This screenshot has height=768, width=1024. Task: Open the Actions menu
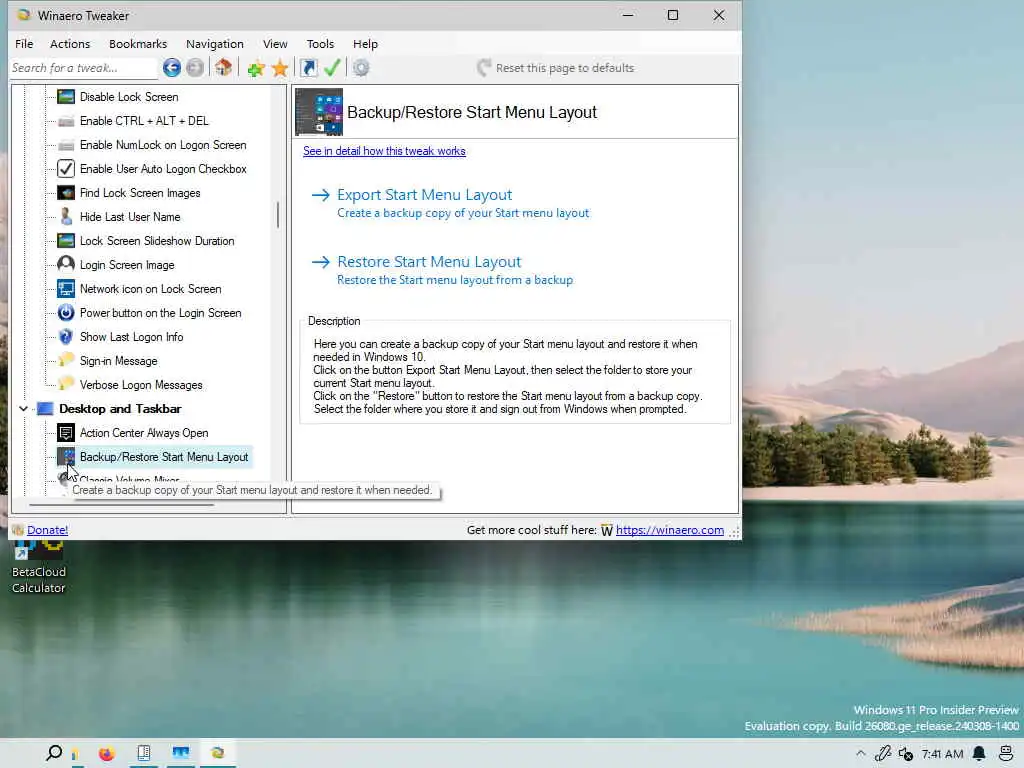[x=70, y=44]
